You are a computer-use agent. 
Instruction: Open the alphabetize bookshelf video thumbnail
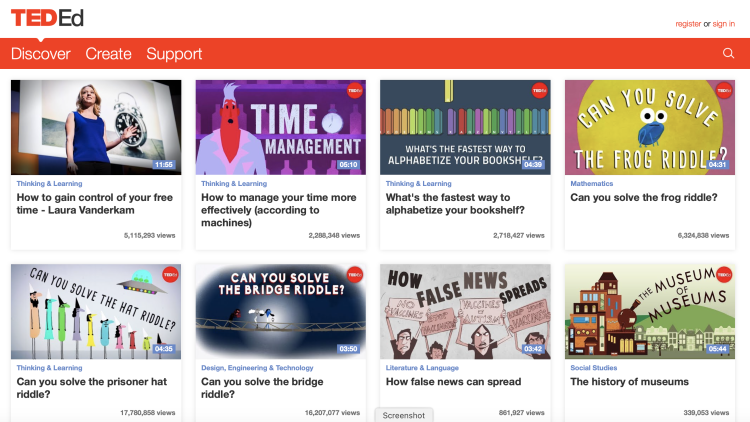pyautogui.click(x=465, y=127)
